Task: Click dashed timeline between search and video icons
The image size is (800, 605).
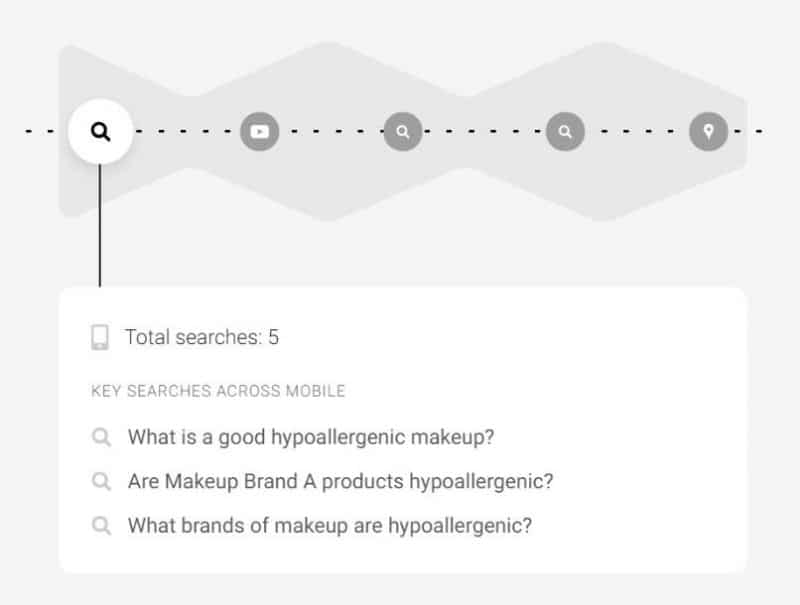Action: [187, 132]
